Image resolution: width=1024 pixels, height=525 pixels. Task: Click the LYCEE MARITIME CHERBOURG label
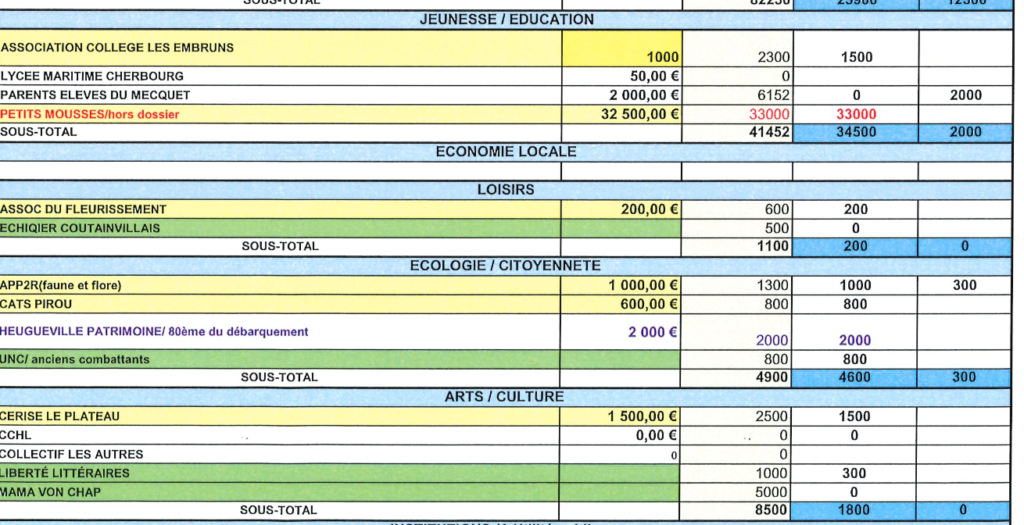pos(92,76)
